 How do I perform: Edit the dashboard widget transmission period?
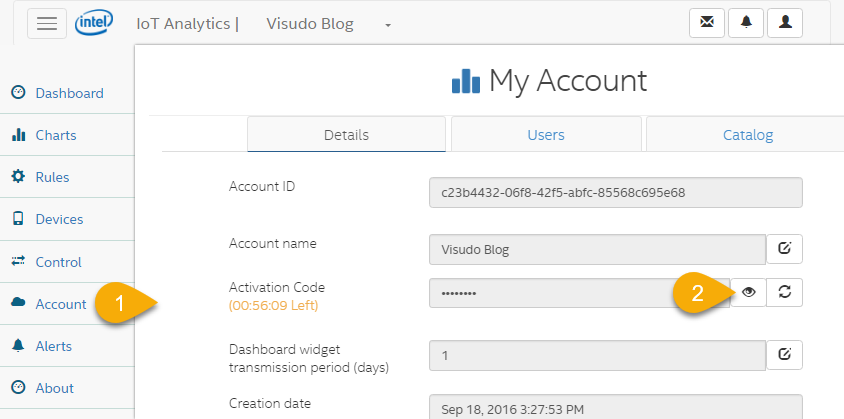[x=785, y=354]
